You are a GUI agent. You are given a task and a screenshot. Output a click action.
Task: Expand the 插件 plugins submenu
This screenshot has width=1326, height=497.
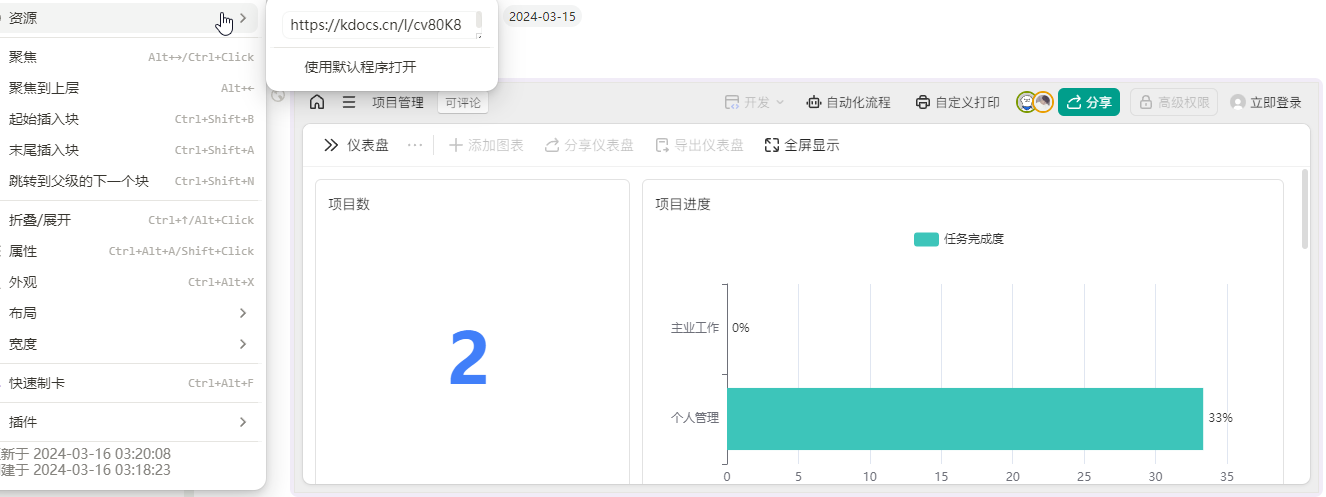click(130, 422)
